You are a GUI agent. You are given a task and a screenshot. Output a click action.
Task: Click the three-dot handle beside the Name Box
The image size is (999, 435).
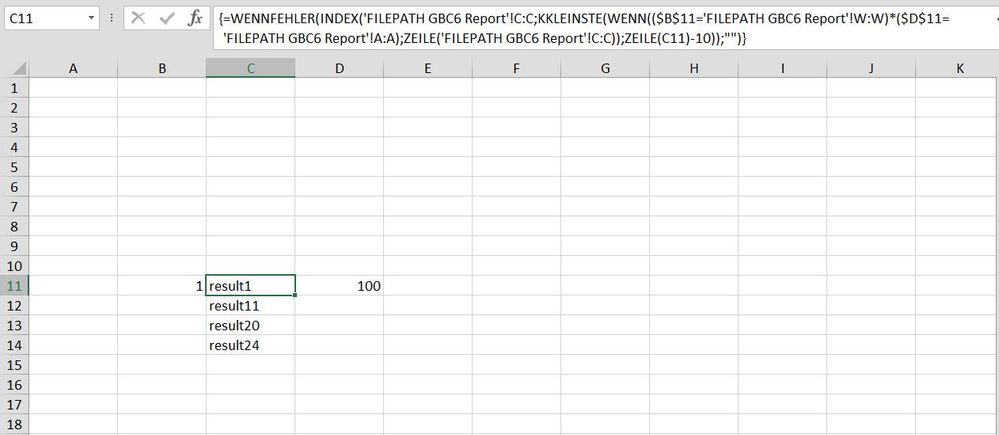pyautogui.click(x=111, y=18)
